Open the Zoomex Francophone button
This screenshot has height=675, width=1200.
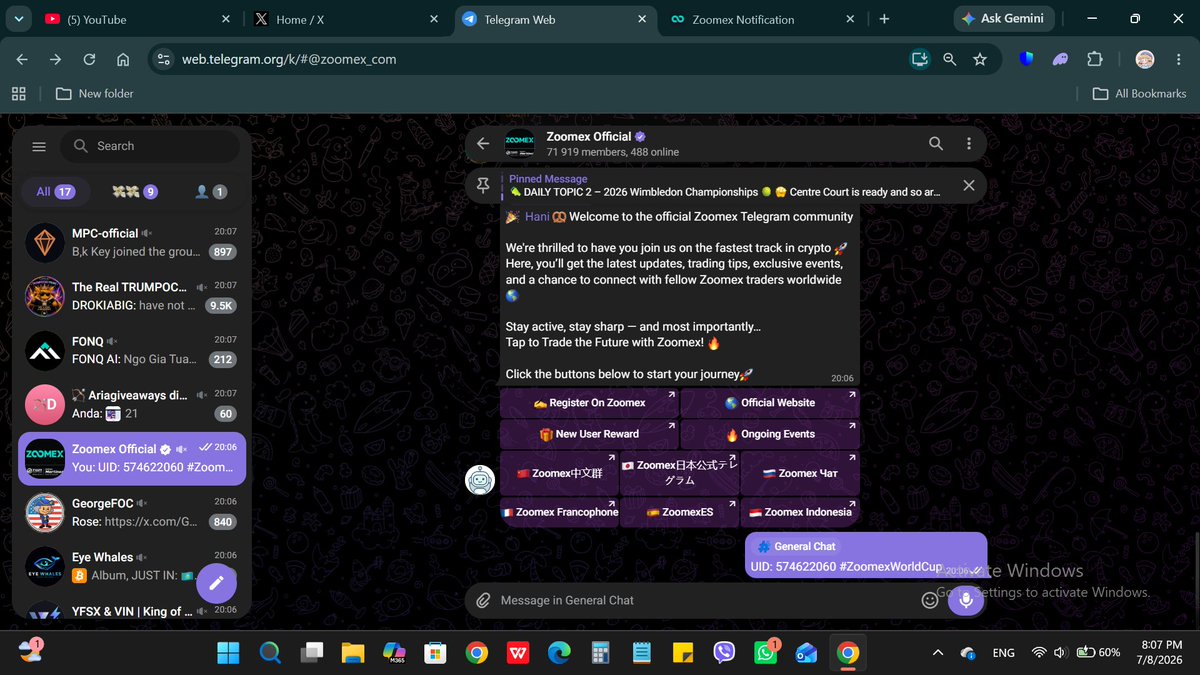click(x=559, y=512)
